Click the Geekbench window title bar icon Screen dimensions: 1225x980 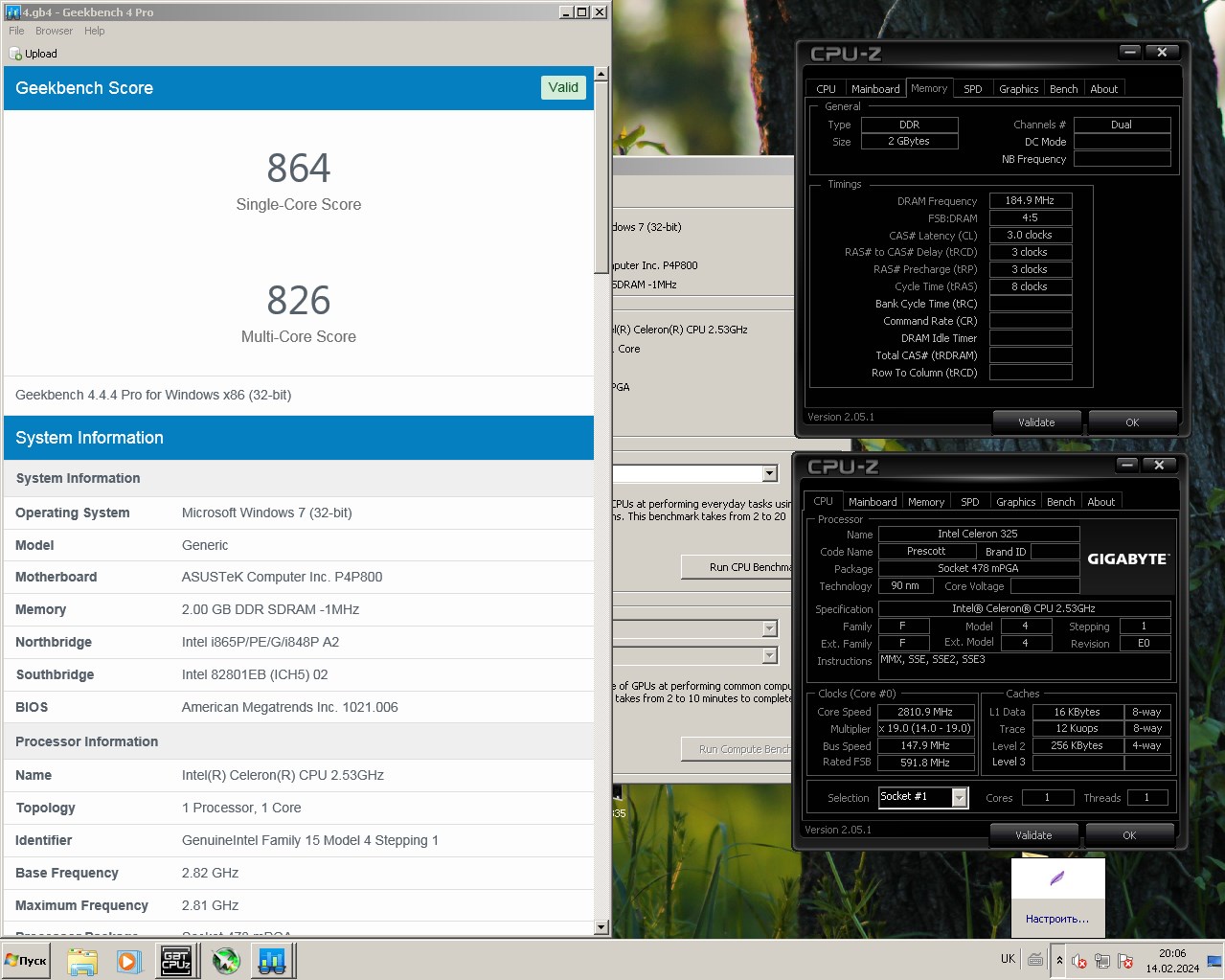12,11
